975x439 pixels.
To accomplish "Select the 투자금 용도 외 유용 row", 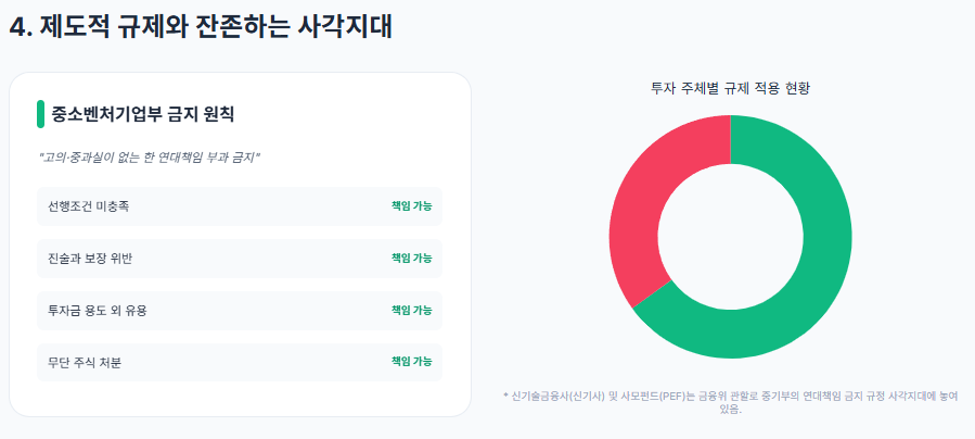I will 239,310.
